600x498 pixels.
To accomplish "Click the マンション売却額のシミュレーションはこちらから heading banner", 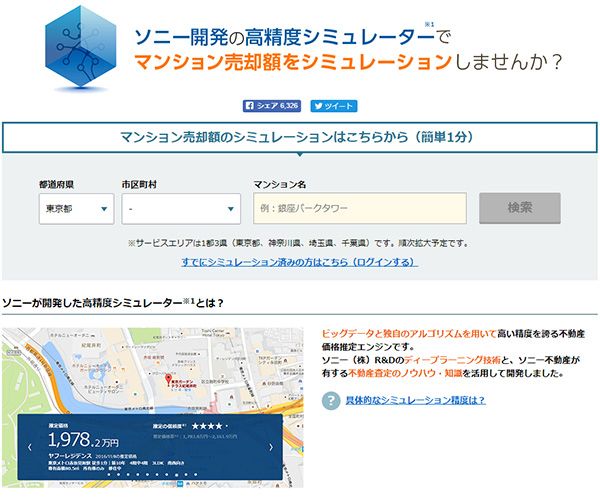I will tap(300, 137).
